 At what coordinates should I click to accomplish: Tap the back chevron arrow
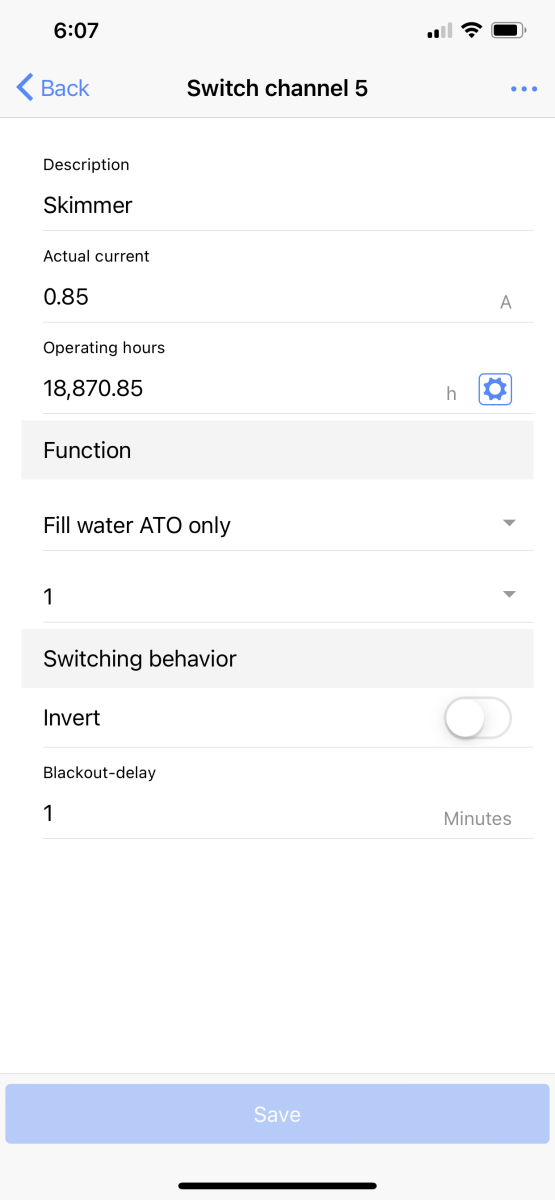tap(26, 88)
